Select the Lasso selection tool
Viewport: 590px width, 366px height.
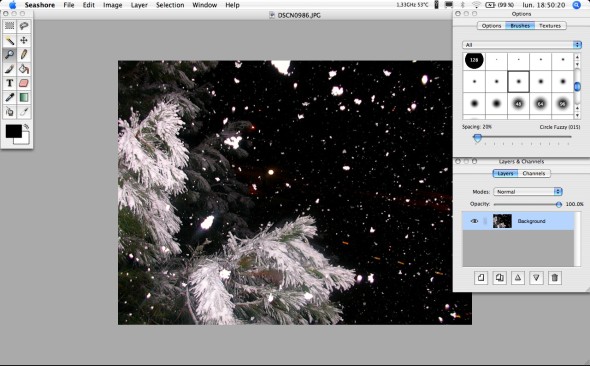[x=24, y=26]
